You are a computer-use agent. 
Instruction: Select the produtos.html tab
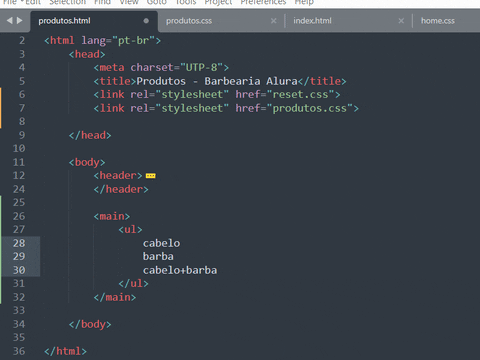[64, 21]
